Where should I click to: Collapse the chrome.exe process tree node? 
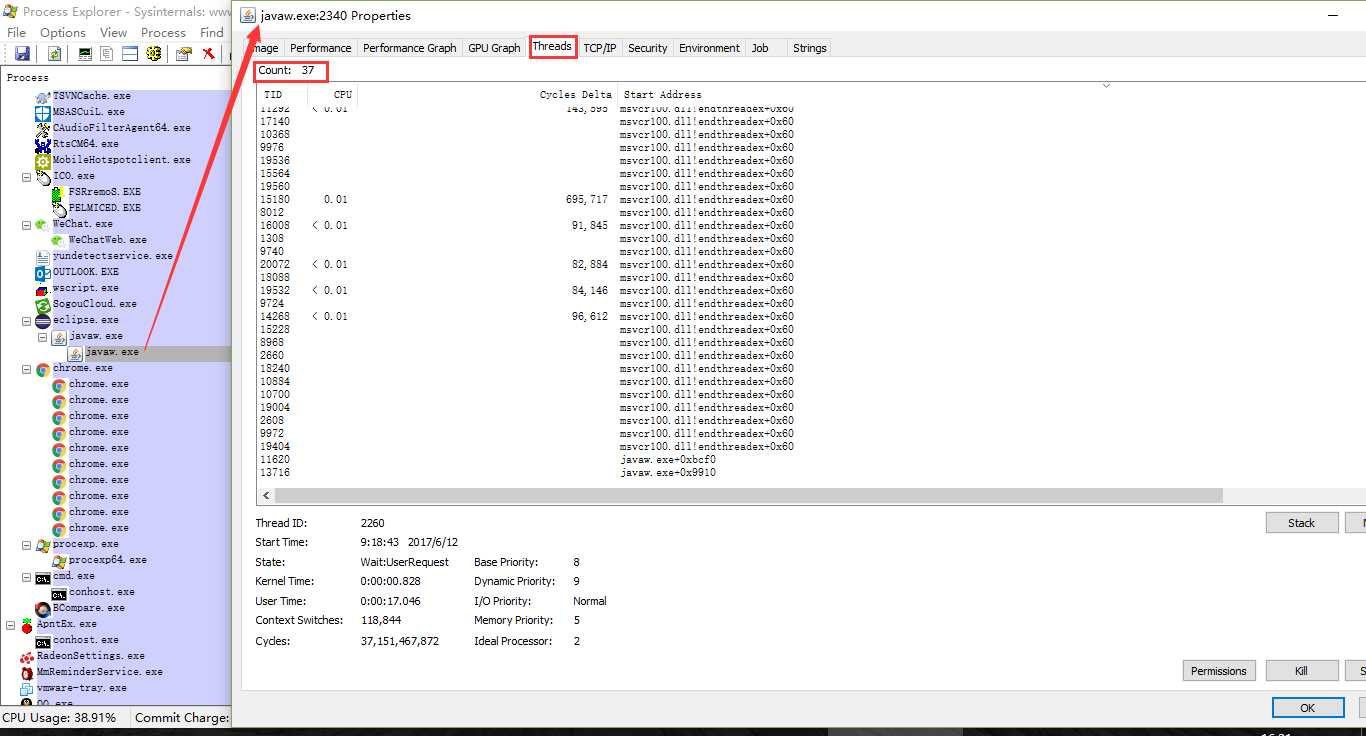tap(27, 368)
